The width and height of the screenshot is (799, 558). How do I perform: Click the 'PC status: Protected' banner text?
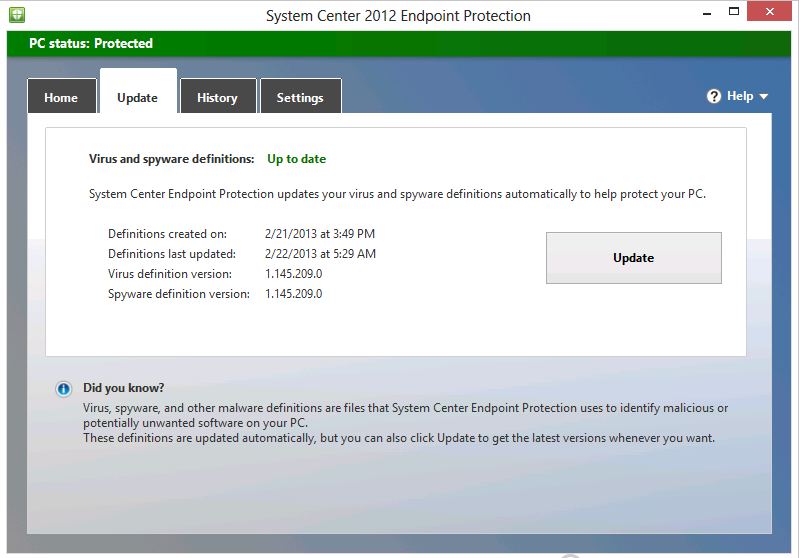click(x=91, y=43)
